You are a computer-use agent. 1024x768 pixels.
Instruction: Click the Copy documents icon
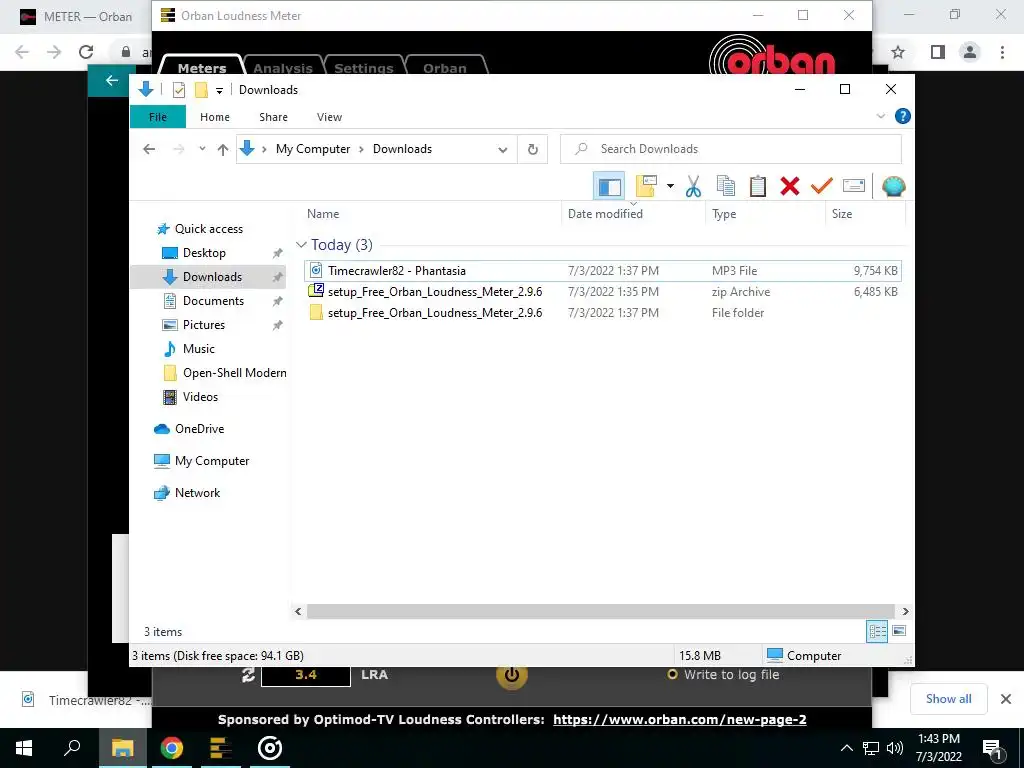click(726, 186)
